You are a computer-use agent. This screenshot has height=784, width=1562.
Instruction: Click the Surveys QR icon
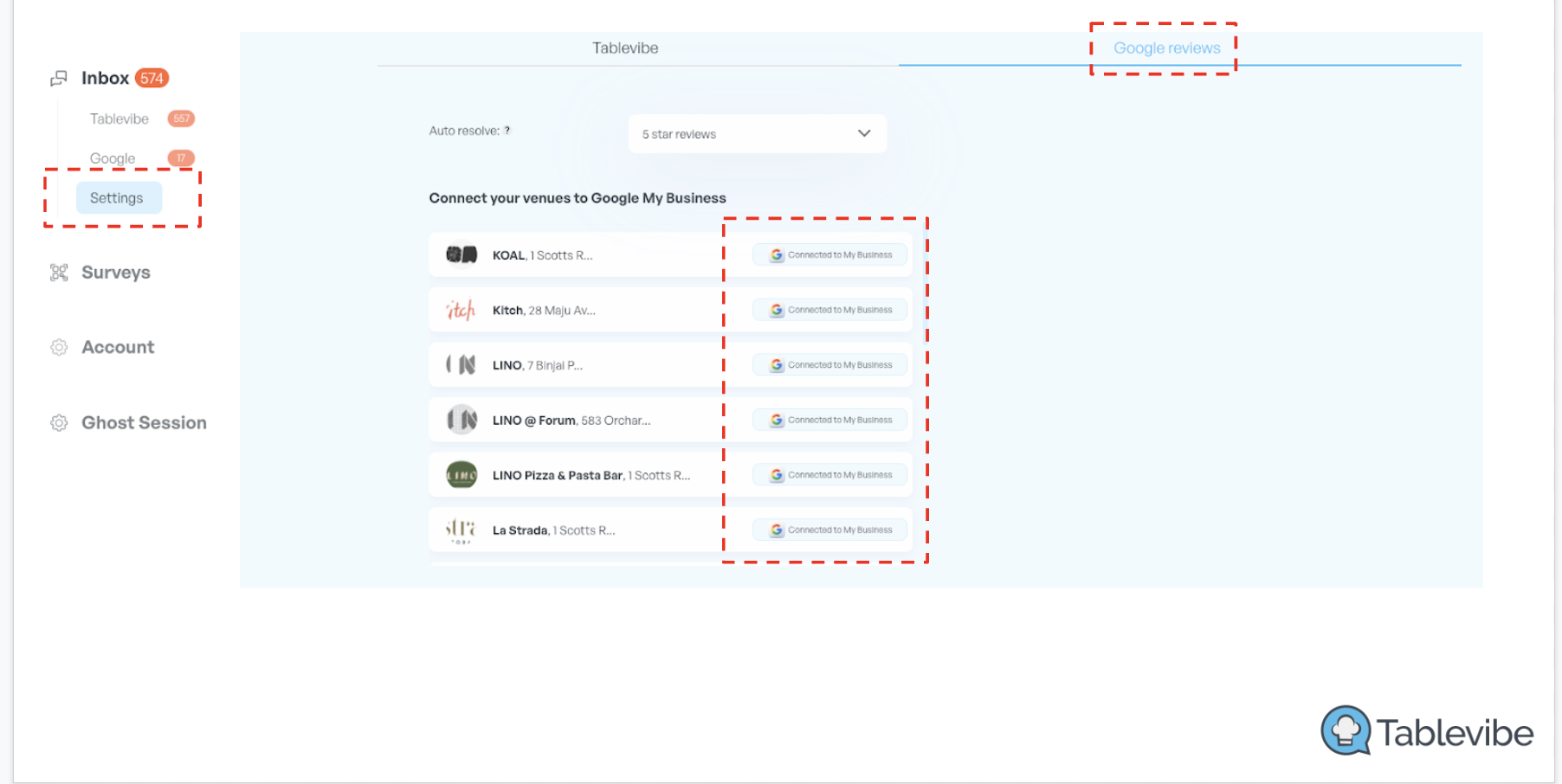coord(59,273)
